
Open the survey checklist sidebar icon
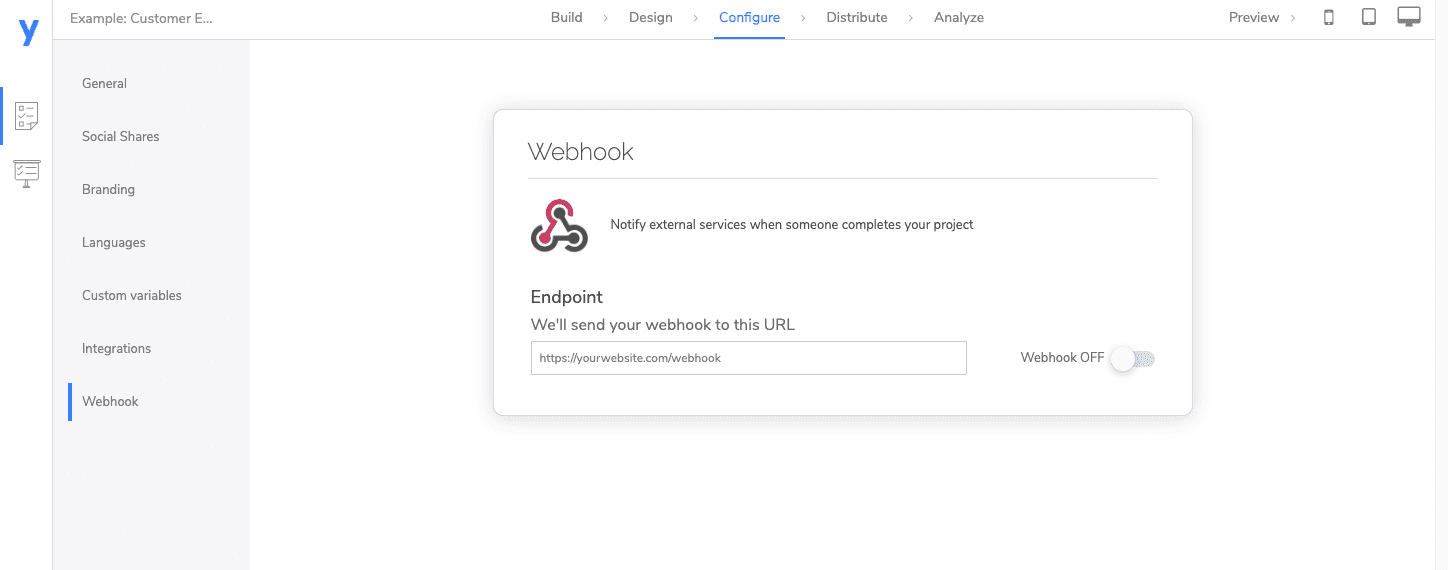[x=27, y=116]
